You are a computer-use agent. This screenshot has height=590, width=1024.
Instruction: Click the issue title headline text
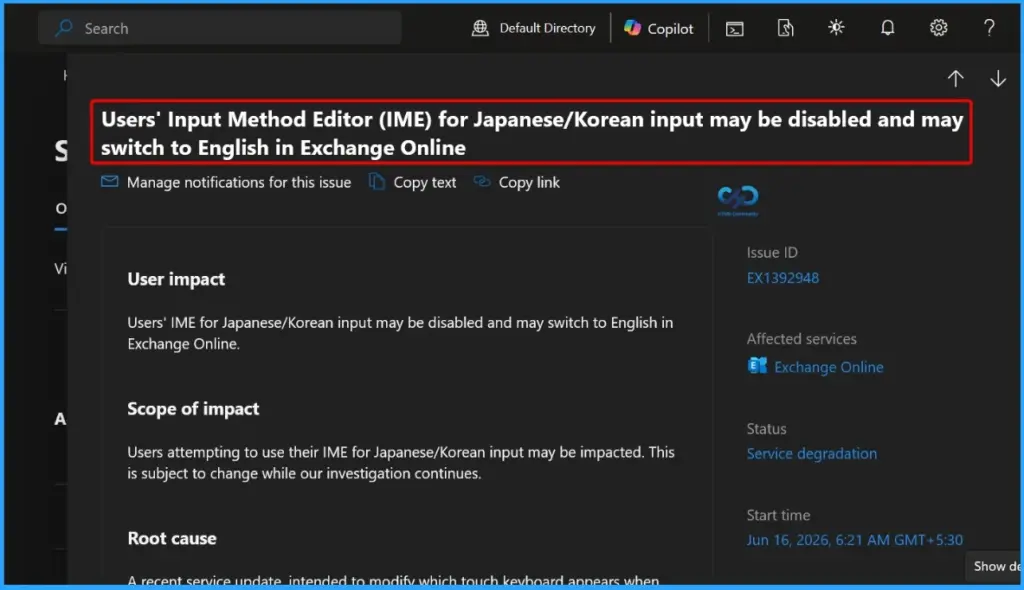coord(532,133)
